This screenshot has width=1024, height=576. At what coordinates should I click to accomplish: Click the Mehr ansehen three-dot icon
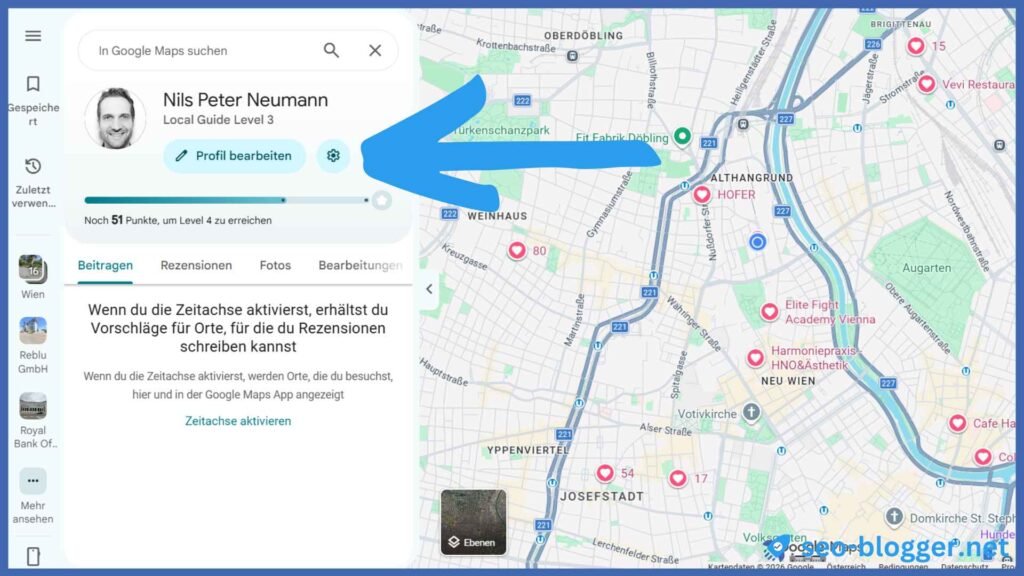33,481
